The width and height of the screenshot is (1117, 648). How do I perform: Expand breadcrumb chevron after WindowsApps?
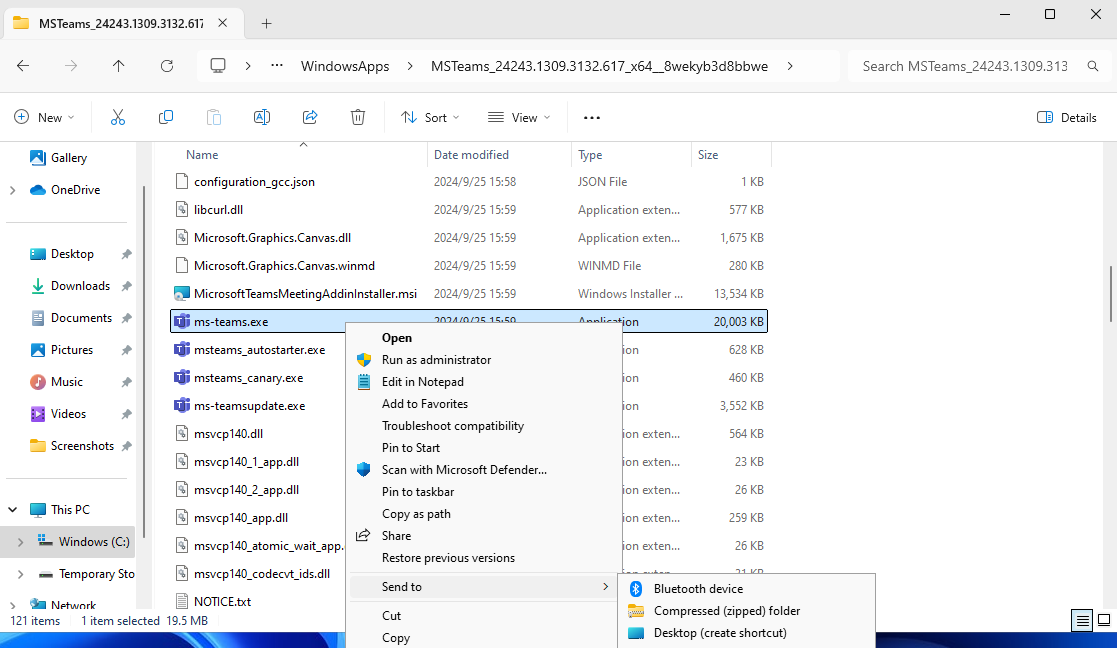click(x=410, y=66)
